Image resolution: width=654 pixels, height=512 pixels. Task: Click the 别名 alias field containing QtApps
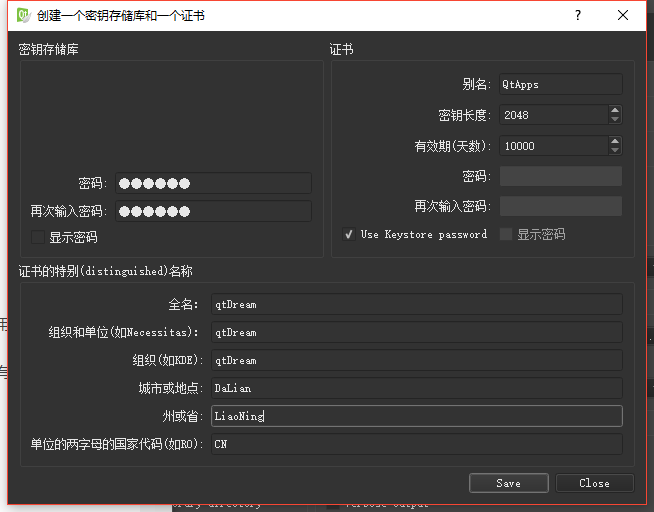pyautogui.click(x=561, y=84)
